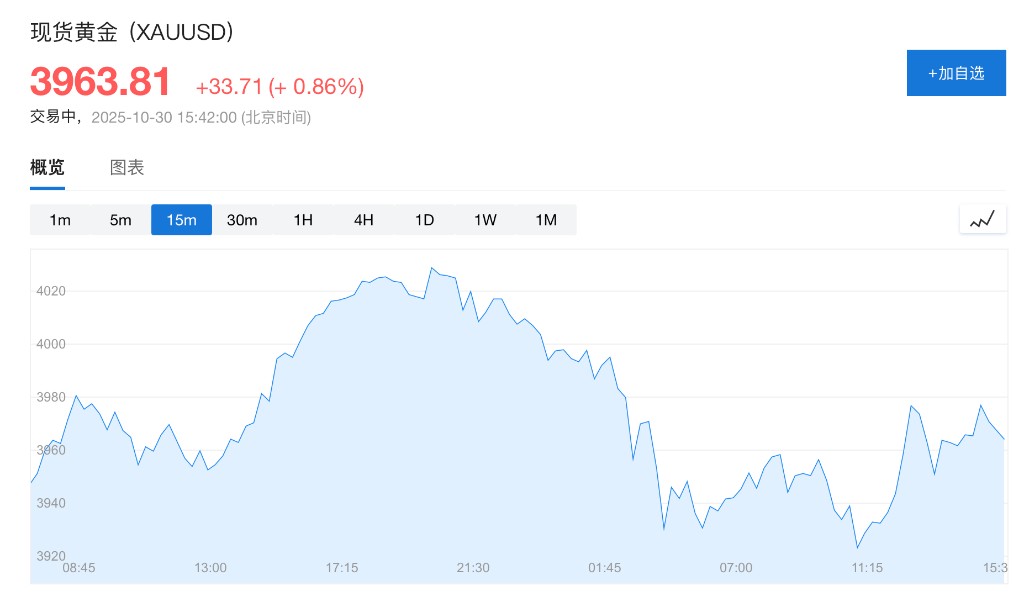Select the 5m timeframe
The image size is (1024, 599).
click(x=121, y=220)
